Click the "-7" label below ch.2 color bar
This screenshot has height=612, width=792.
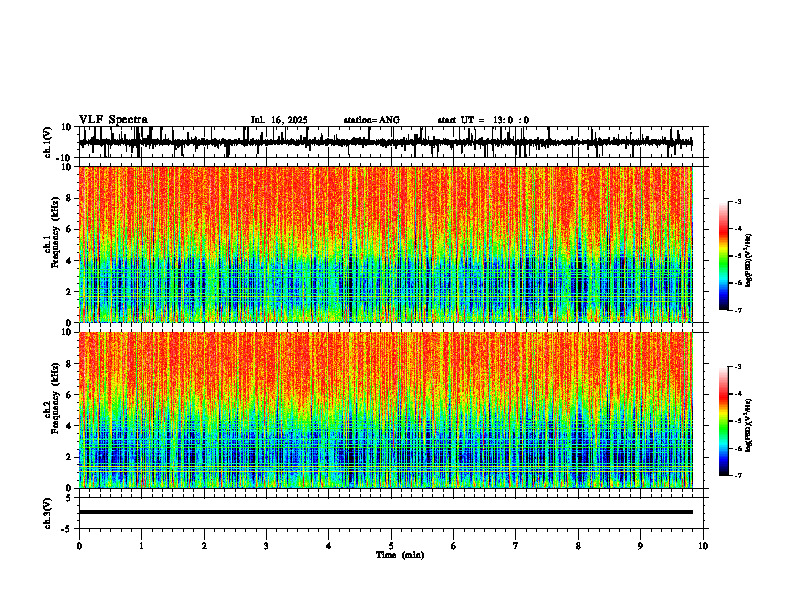click(x=738, y=475)
